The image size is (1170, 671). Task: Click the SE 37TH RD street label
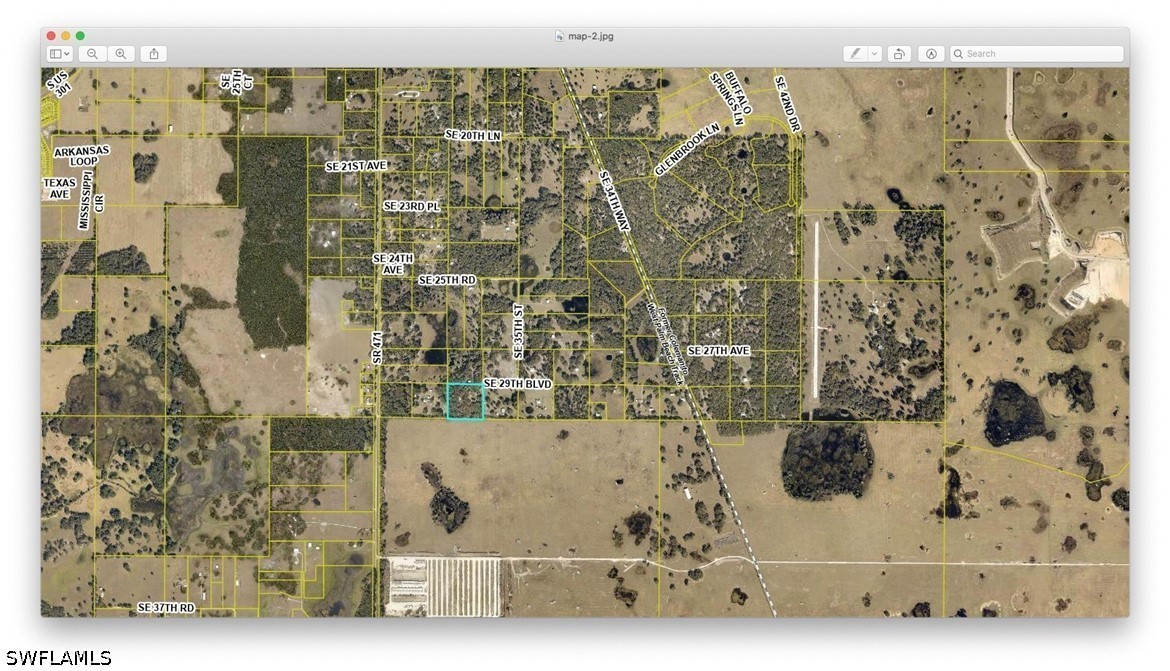pyautogui.click(x=166, y=608)
